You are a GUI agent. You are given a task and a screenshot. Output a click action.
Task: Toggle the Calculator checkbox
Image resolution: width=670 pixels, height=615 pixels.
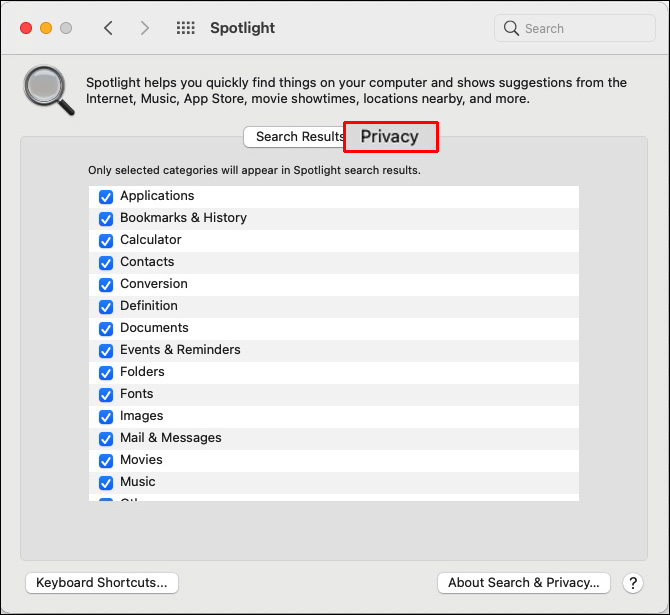pyautogui.click(x=106, y=241)
